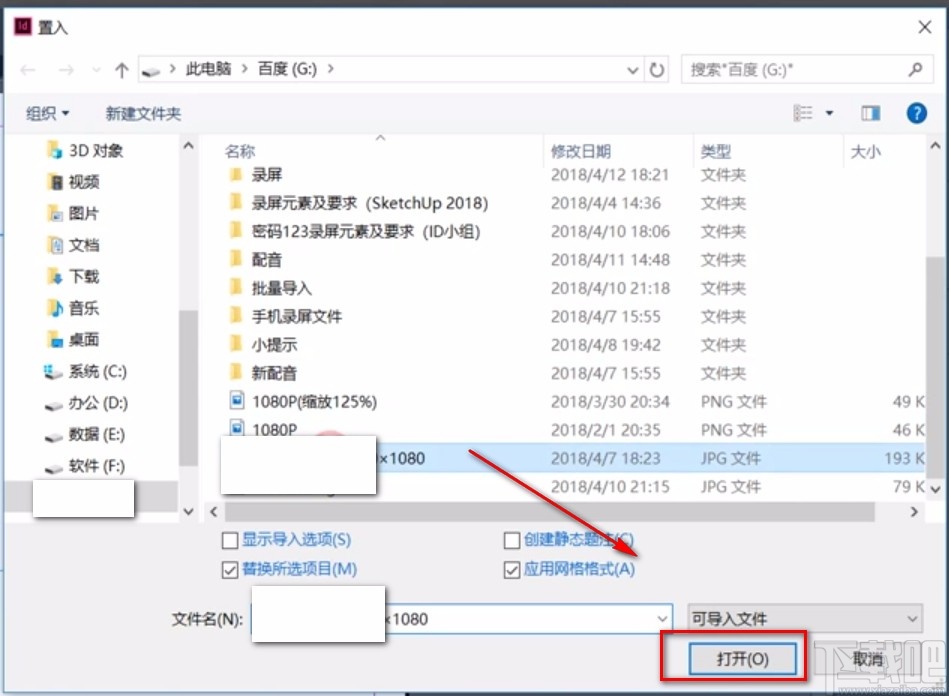Select 桌面 in navigation pane
The height and width of the screenshot is (696, 949).
[73, 339]
